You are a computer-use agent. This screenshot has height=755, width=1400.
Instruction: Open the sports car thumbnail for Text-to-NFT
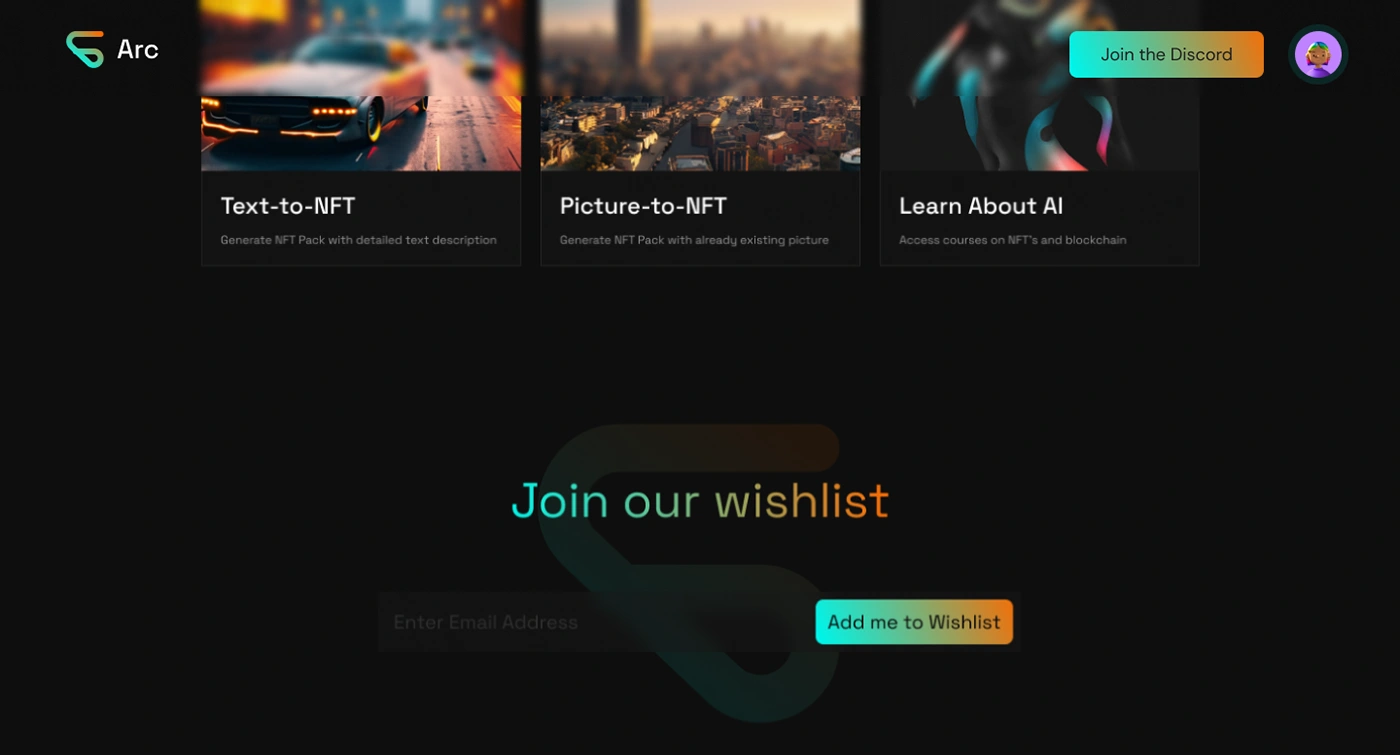pos(361,85)
